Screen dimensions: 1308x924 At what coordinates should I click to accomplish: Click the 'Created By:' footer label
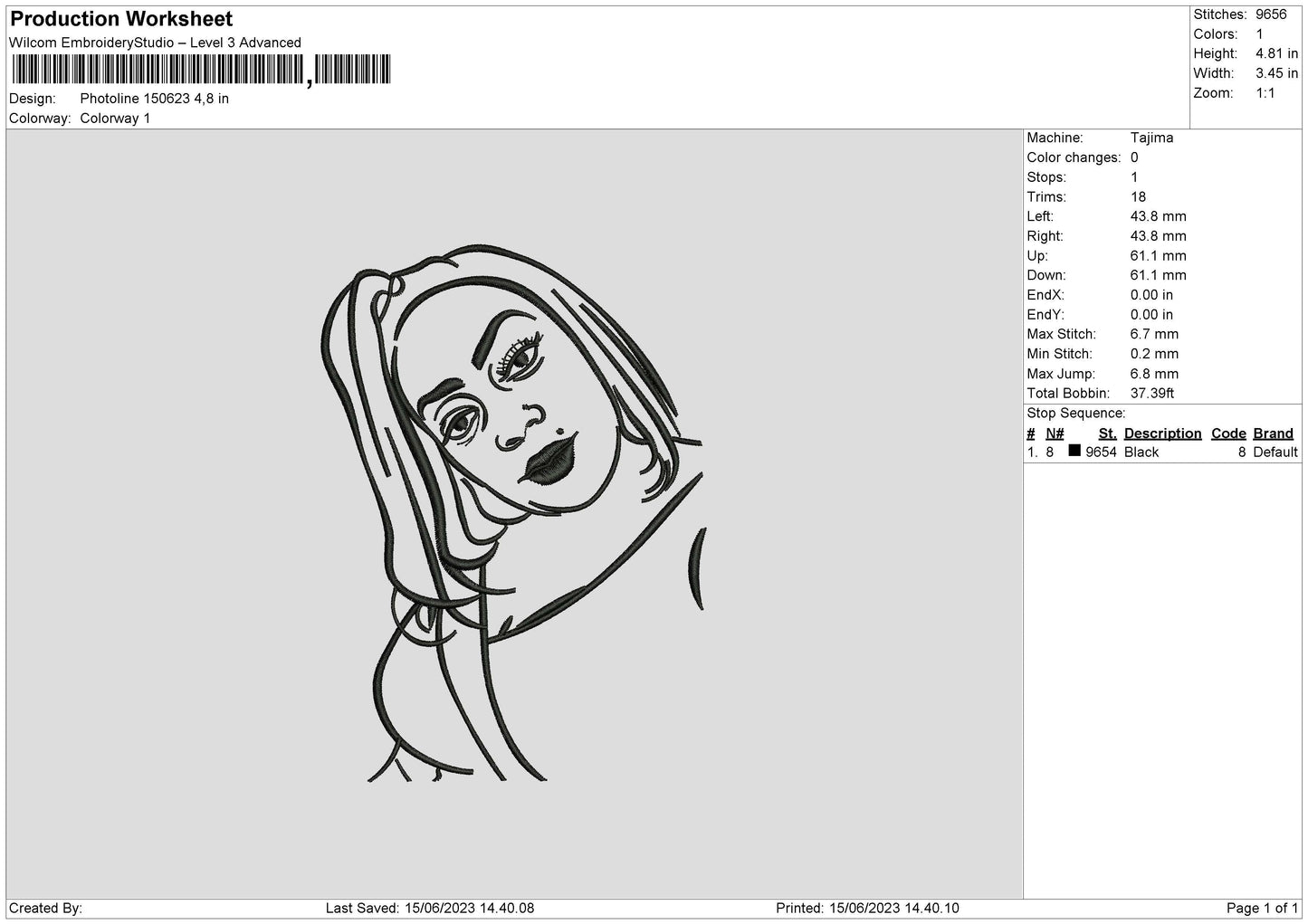(45, 909)
